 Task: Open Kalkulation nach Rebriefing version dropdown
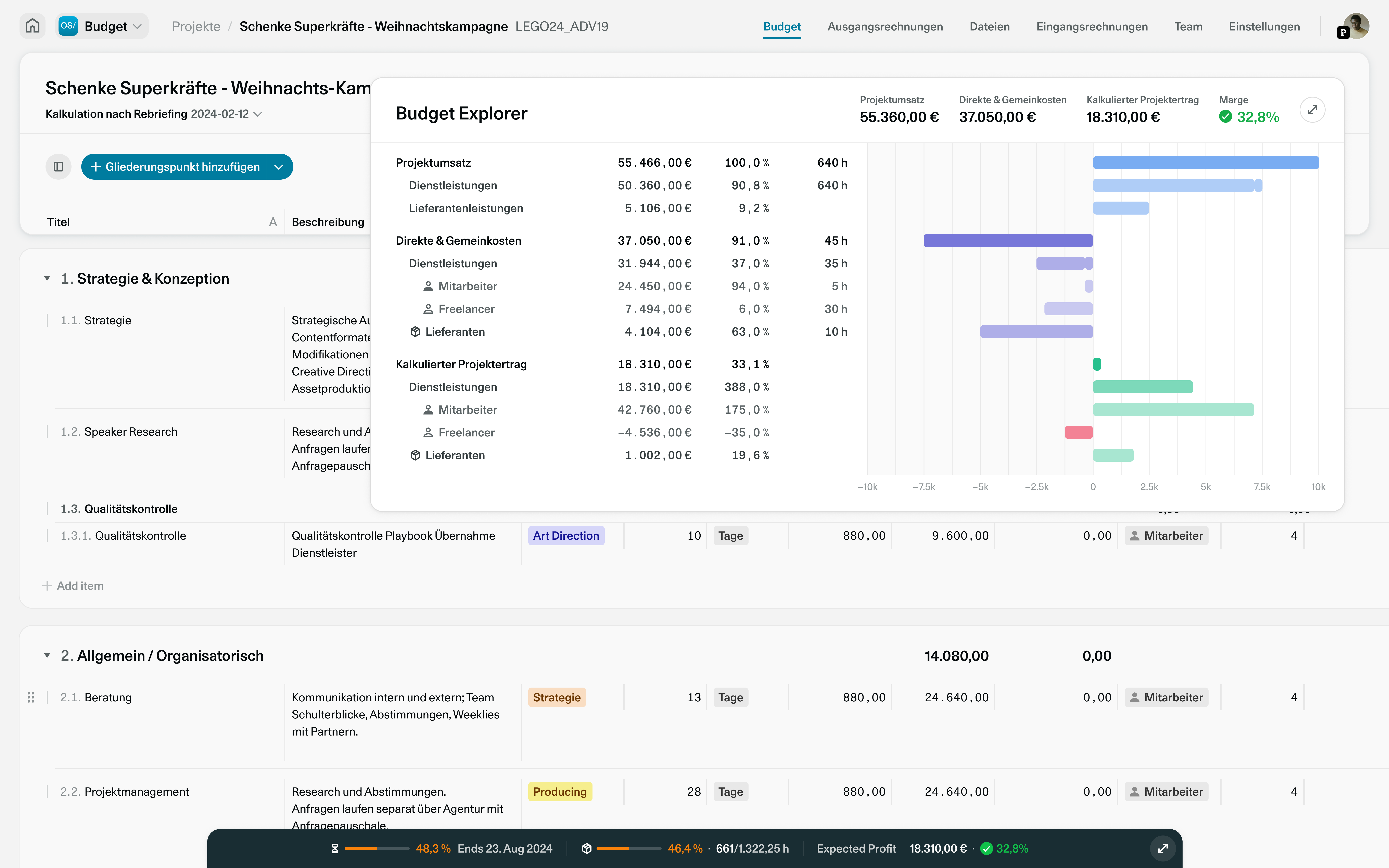[x=258, y=114]
